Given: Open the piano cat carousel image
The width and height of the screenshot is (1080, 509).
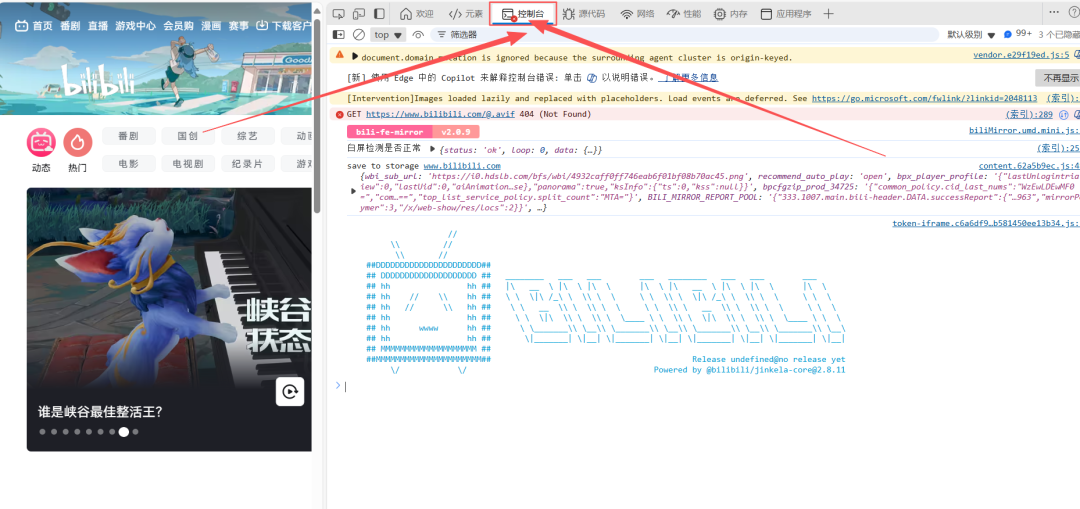Looking at the screenshot, I should pyautogui.click(x=169, y=289).
